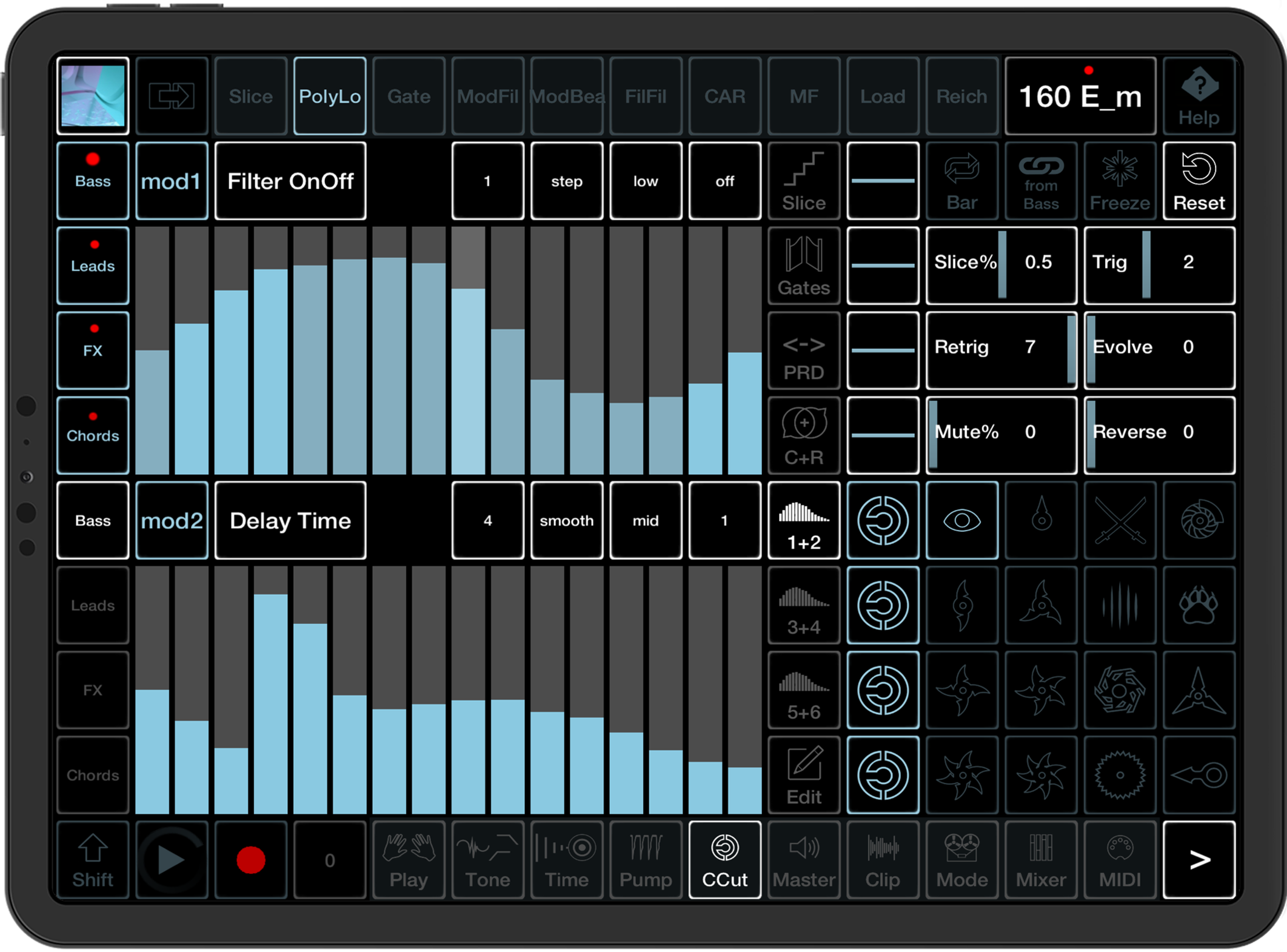This screenshot has width=1287, height=952.
Task: Toggle Filter OnOff for mod1
Action: 290,181
